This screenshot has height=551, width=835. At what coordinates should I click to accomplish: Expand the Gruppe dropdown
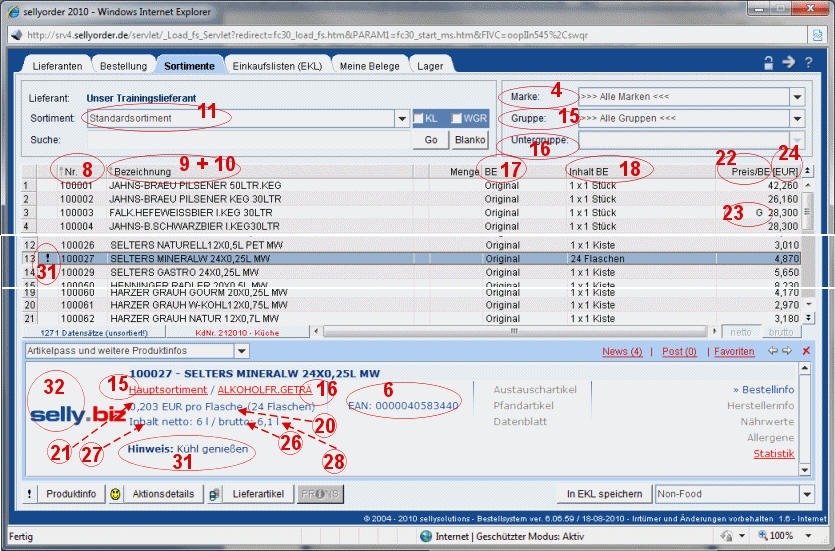[x=797, y=119]
